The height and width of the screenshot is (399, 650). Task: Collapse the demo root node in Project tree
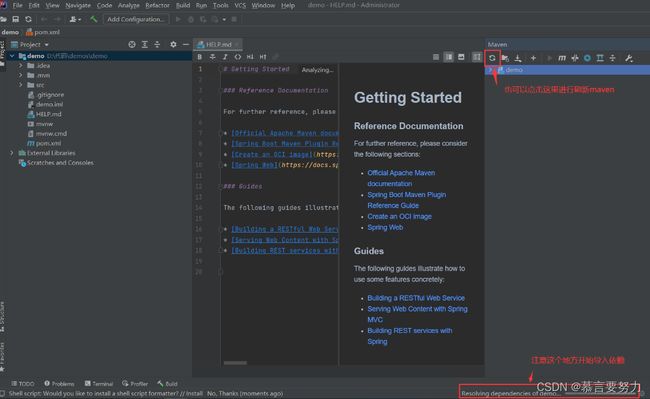pos(12,56)
